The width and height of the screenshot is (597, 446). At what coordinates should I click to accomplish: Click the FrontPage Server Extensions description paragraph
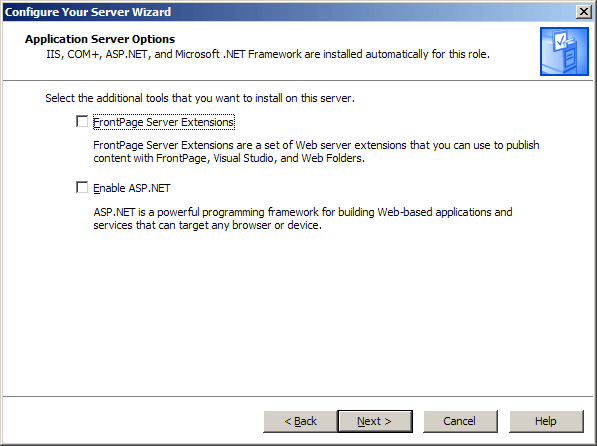tap(316, 152)
